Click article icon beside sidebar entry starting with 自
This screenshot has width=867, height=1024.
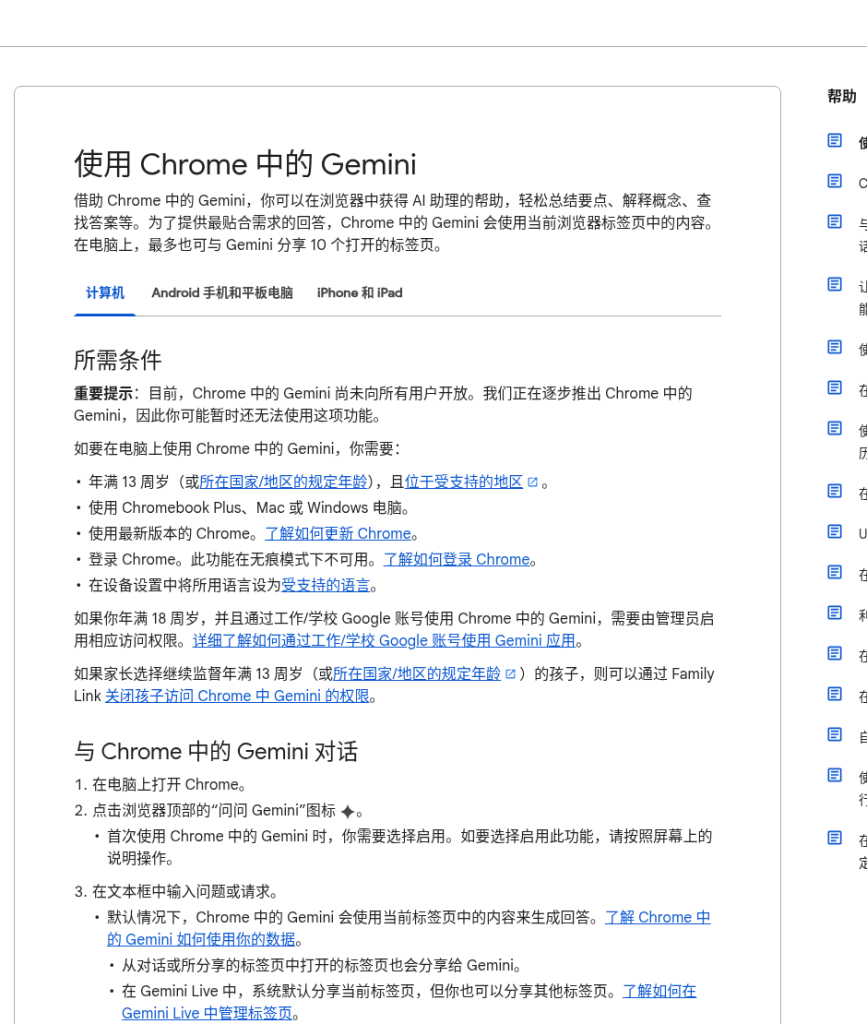point(834,735)
